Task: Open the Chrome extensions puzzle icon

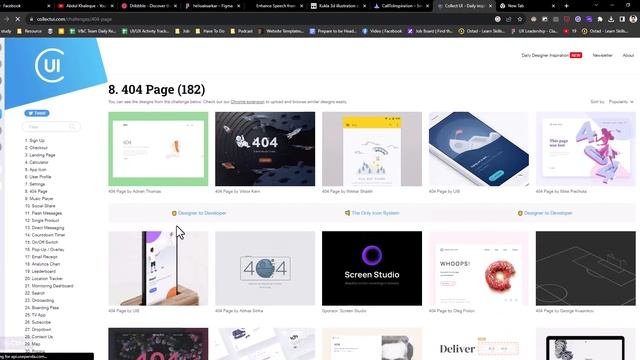Action: (x=600, y=19)
